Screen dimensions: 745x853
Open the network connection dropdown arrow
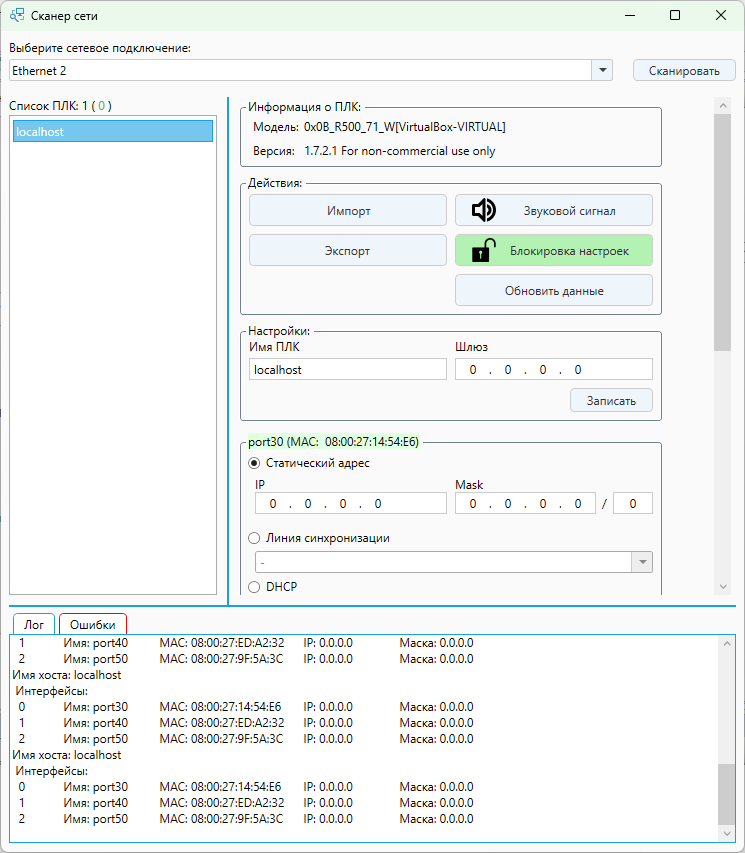point(602,71)
